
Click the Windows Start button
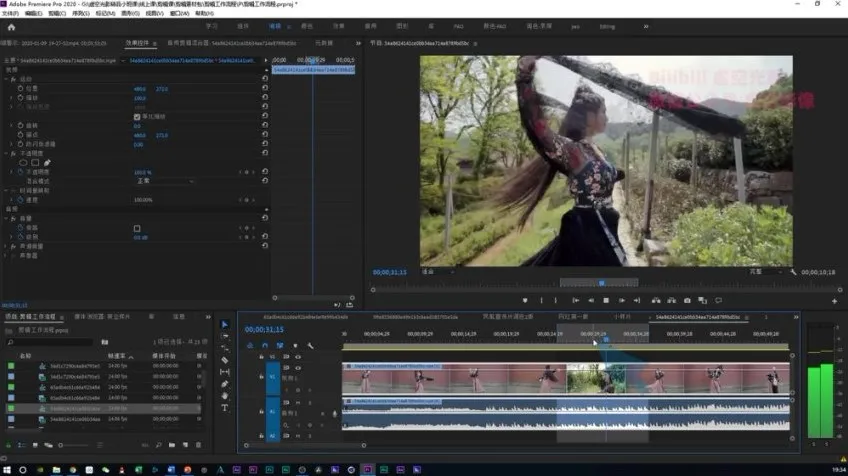(x=7, y=469)
